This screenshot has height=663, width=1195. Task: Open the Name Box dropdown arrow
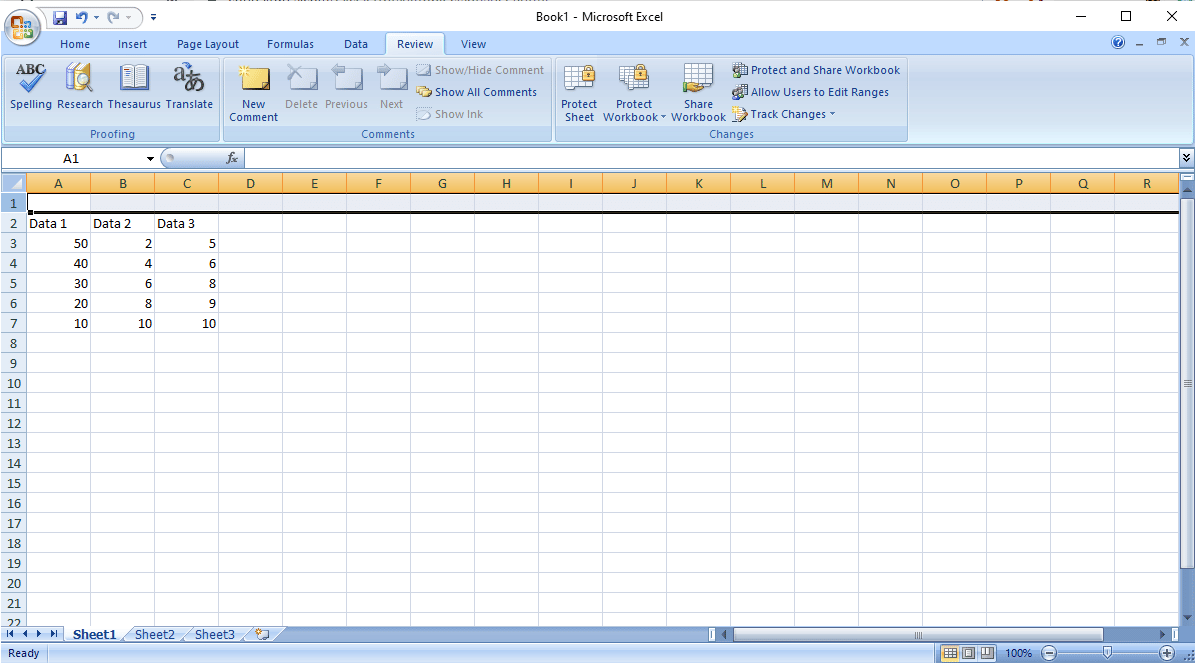click(150, 159)
